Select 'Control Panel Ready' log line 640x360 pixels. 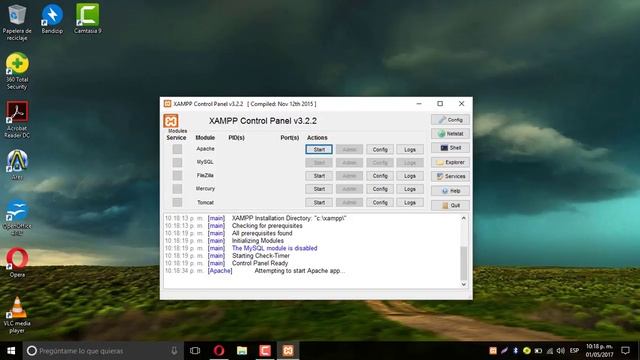pyautogui.click(x=260, y=263)
